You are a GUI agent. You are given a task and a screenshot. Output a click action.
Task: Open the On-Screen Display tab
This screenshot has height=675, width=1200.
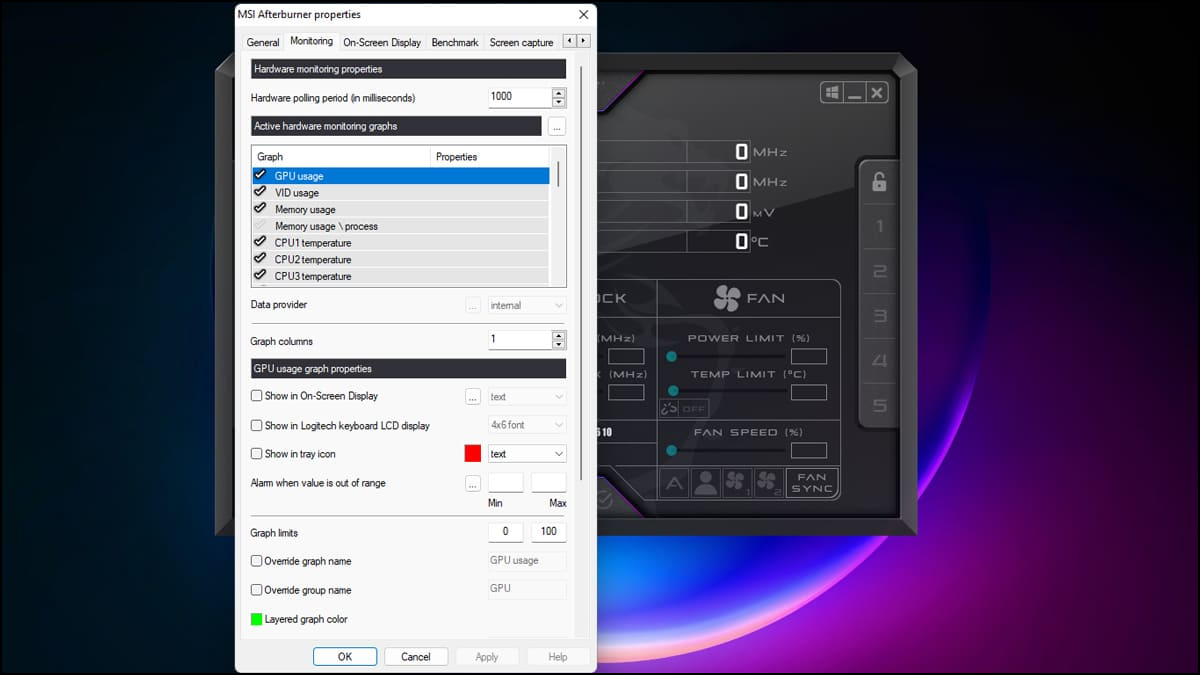382,42
